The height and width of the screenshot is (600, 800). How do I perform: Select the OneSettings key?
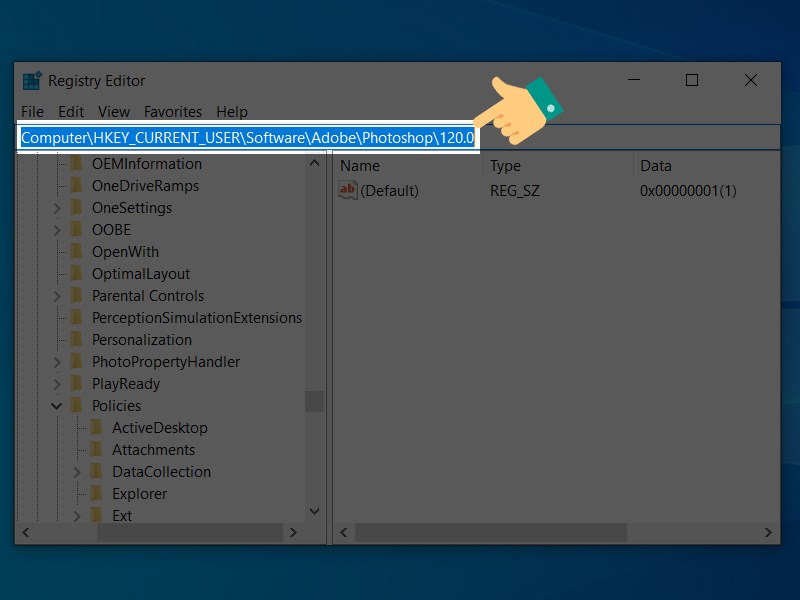click(132, 208)
